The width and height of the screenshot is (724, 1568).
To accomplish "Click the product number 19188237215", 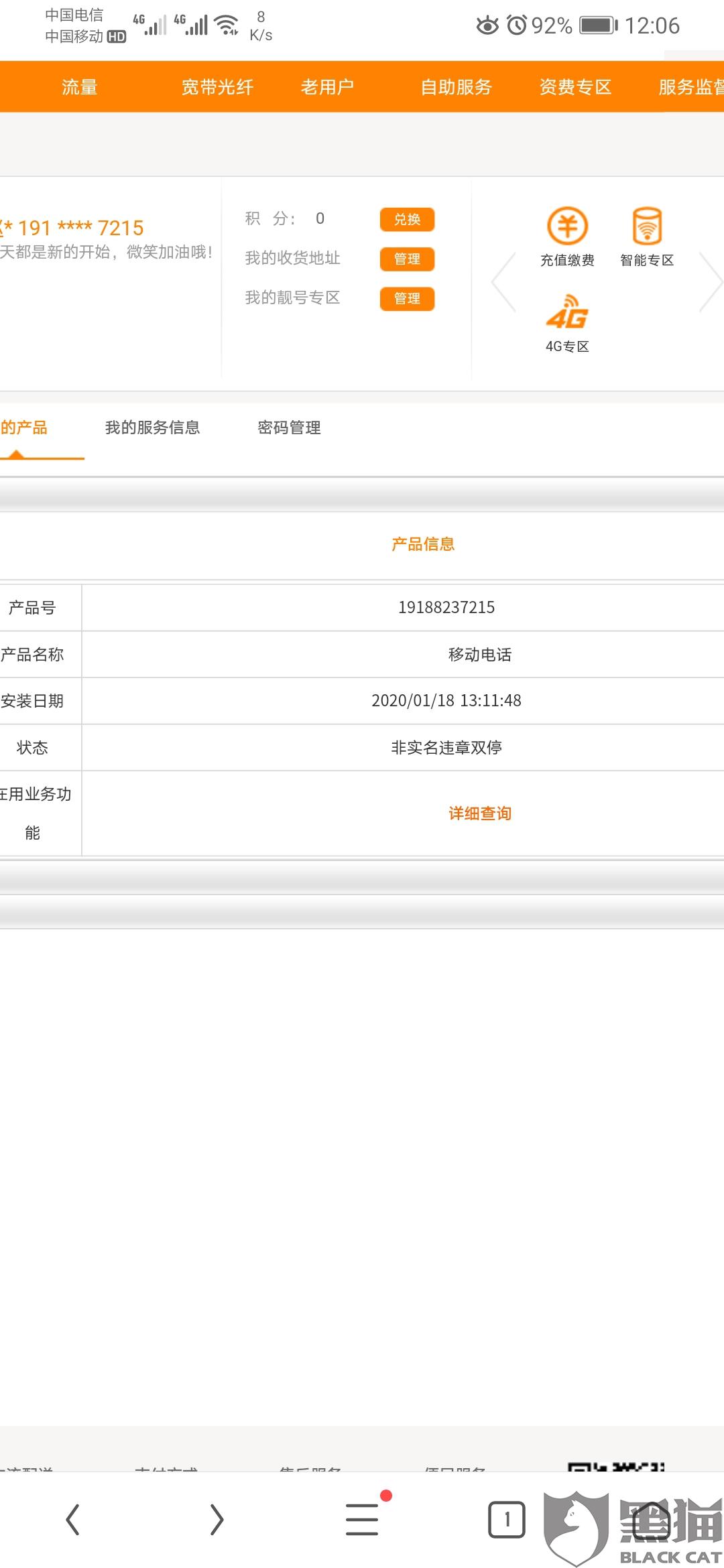I will tap(446, 607).
